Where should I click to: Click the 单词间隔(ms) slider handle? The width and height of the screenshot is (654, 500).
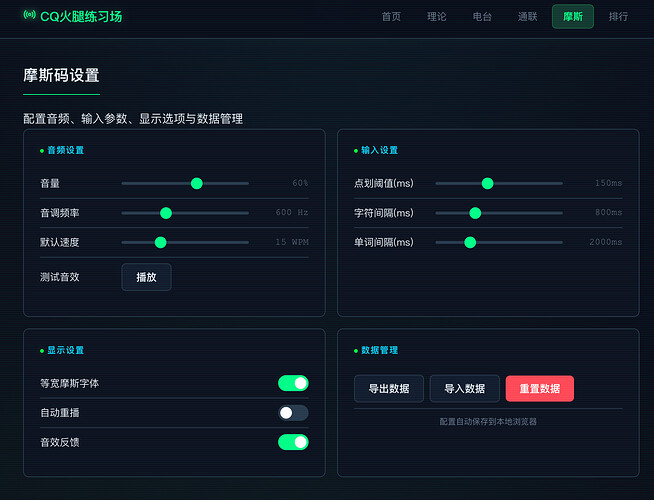pyautogui.click(x=470, y=242)
